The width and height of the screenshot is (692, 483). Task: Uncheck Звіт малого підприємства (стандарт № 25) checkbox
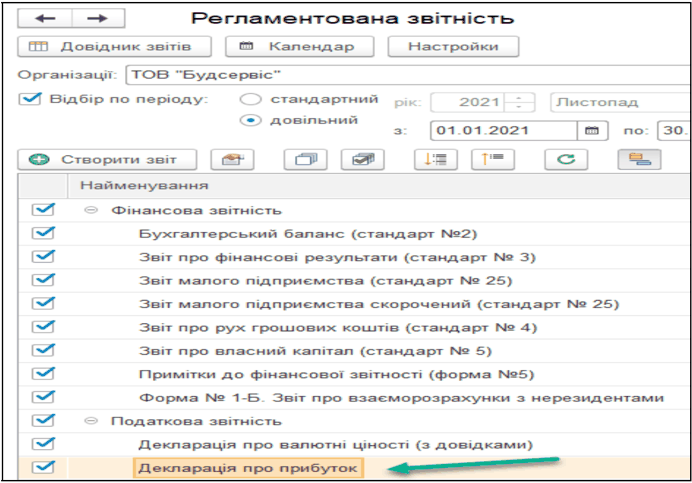click(x=43, y=280)
